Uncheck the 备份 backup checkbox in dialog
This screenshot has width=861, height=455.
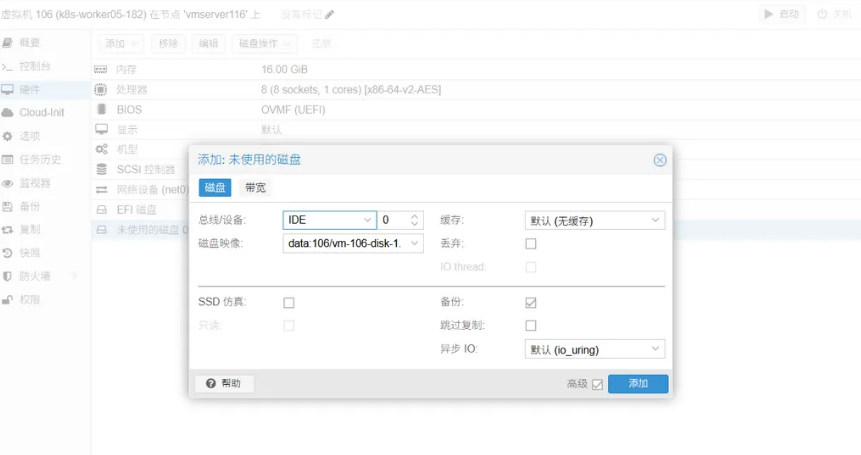(x=530, y=302)
